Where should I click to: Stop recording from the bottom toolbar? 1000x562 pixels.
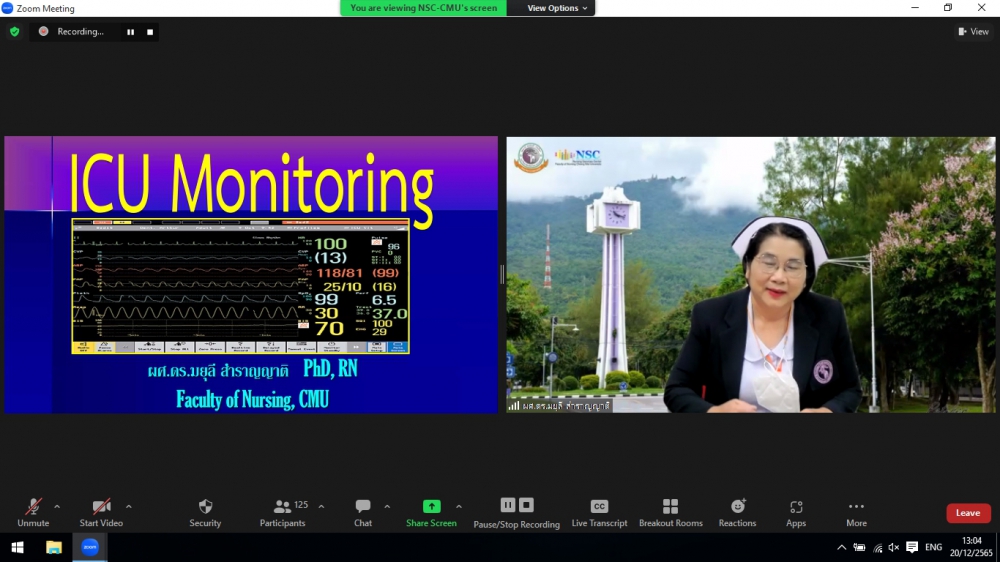coord(527,505)
